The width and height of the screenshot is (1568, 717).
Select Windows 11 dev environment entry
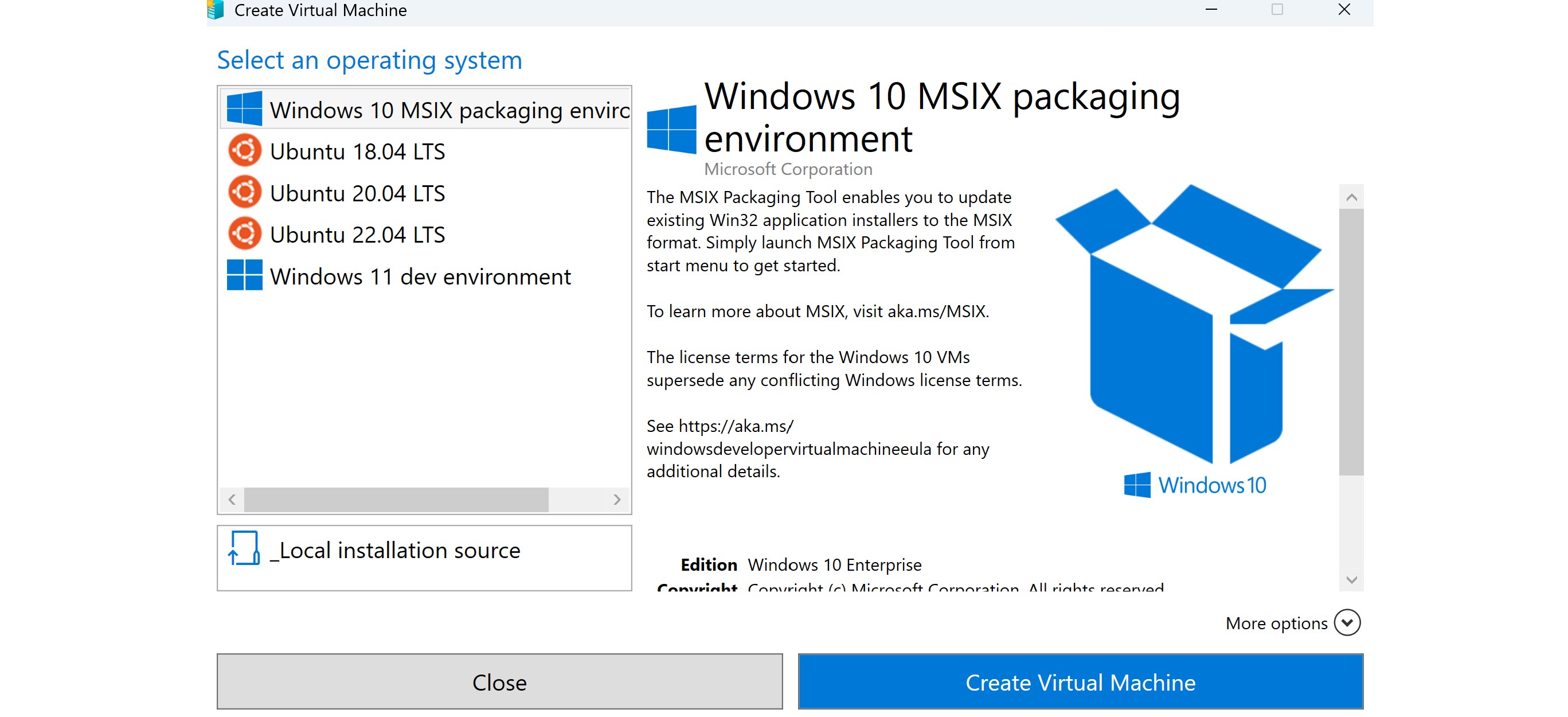(x=420, y=276)
